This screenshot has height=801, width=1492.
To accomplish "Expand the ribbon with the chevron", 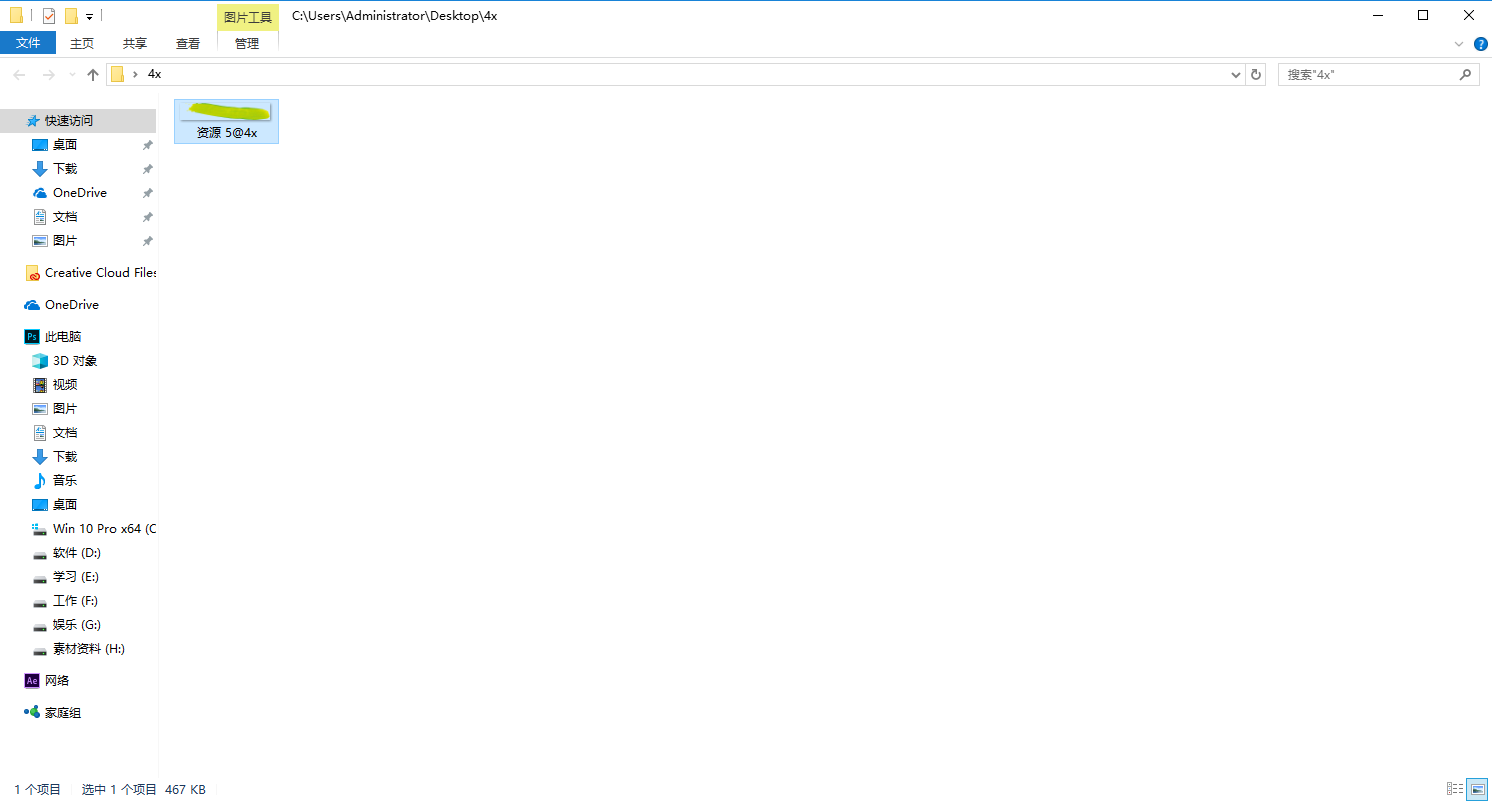I will pyautogui.click(x=1458, y=44).
